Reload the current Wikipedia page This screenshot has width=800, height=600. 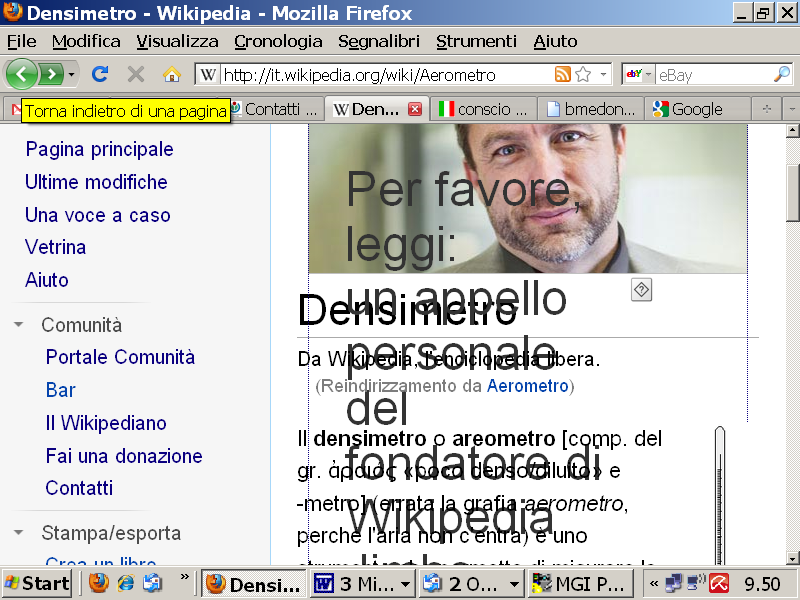[99, 74]
